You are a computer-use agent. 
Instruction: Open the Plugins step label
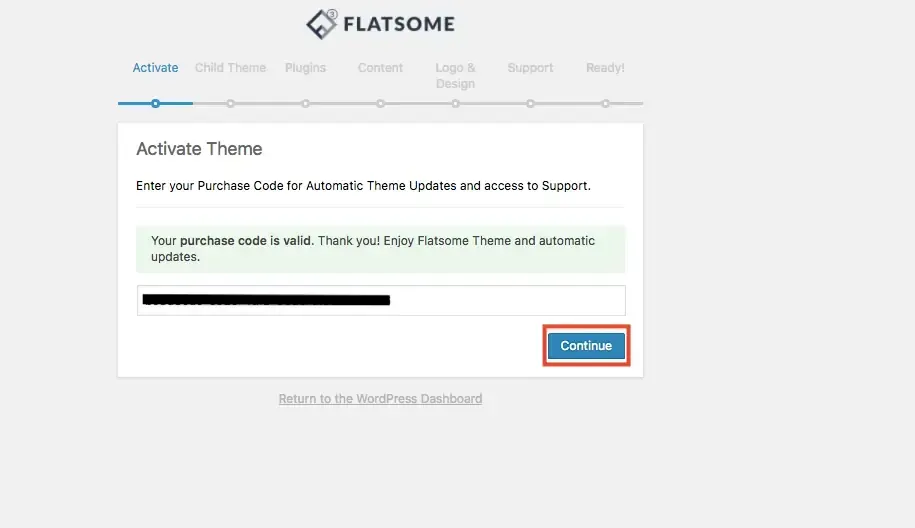(305, 68)
